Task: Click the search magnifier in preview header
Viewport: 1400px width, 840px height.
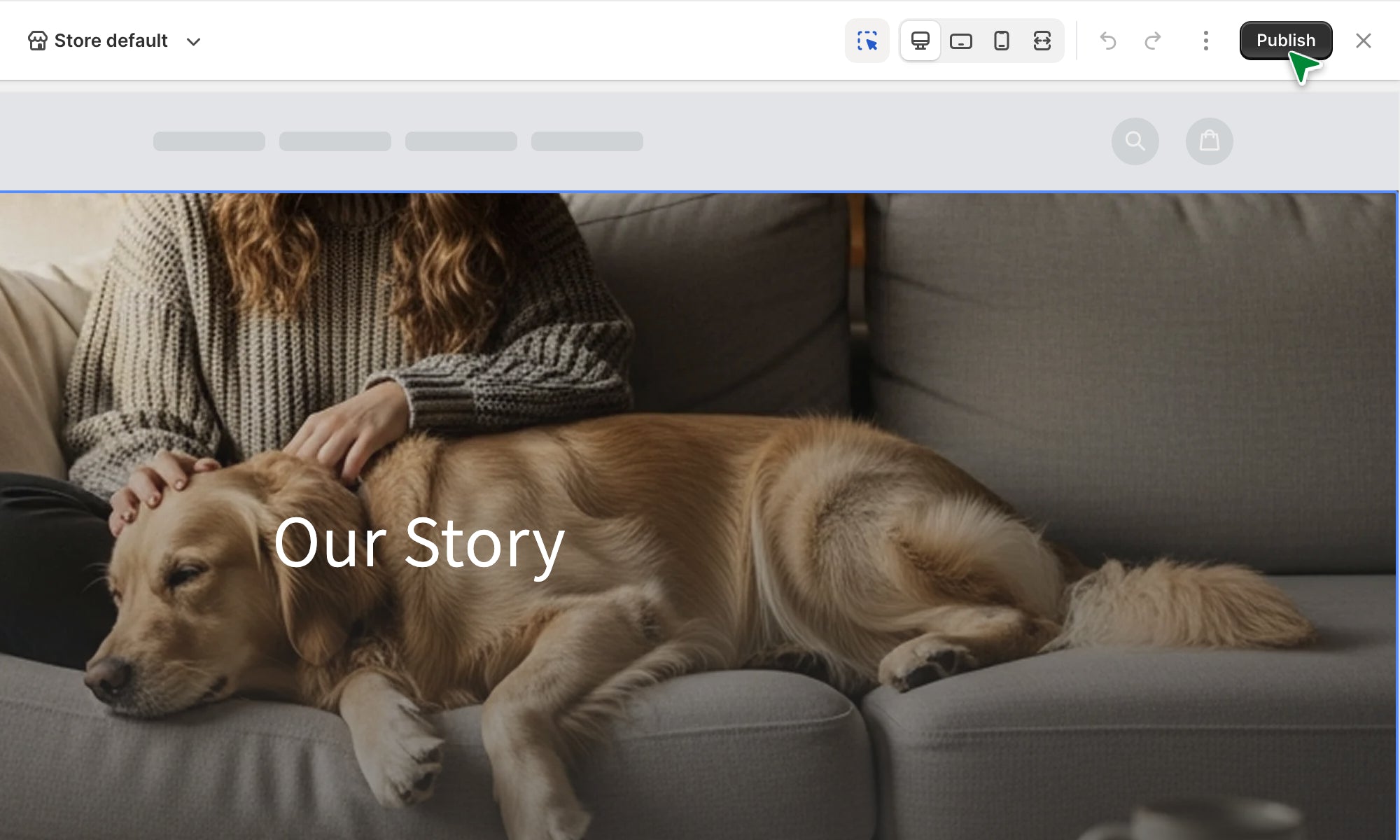Action: coord(1135,141)
